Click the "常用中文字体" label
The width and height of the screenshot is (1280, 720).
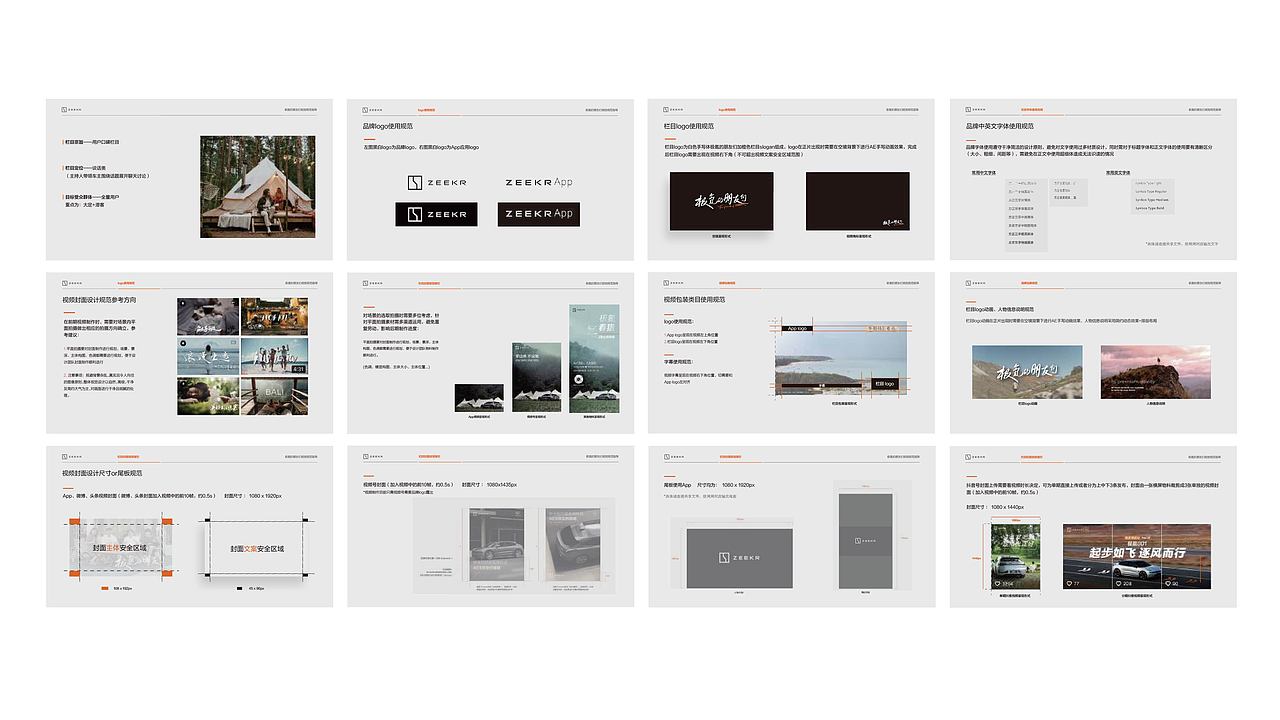983,172
